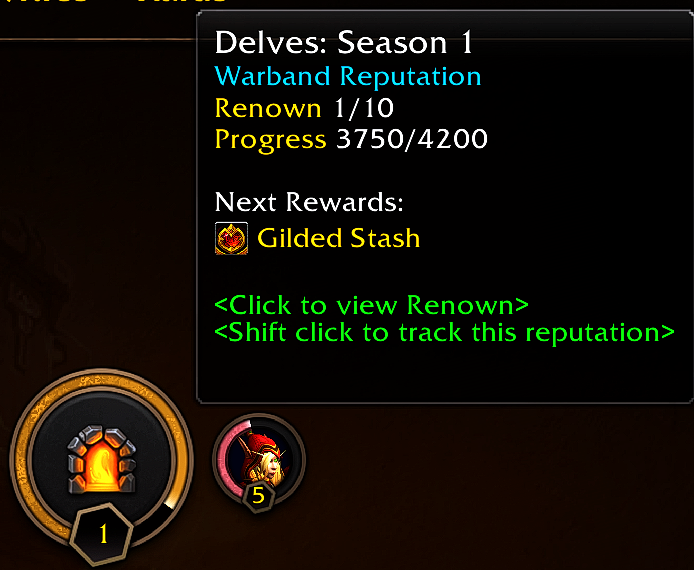The image size is (694, 570).
Task: Select the Gilded Stash reward icon
Action: (231, 239)
